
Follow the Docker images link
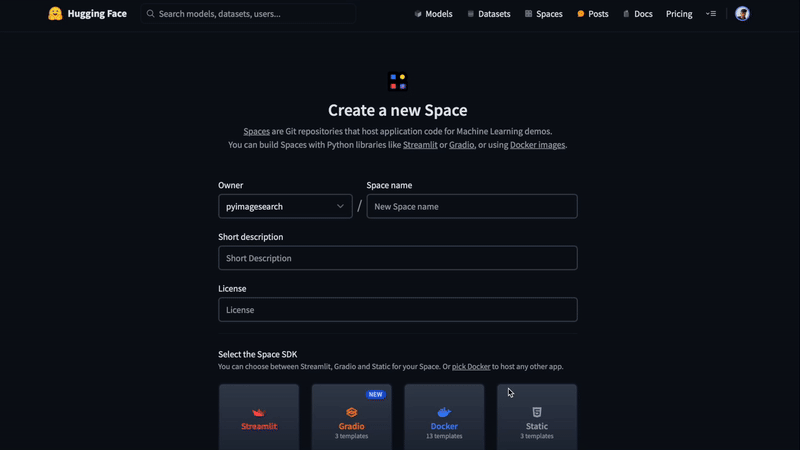(x=537, y=145)
